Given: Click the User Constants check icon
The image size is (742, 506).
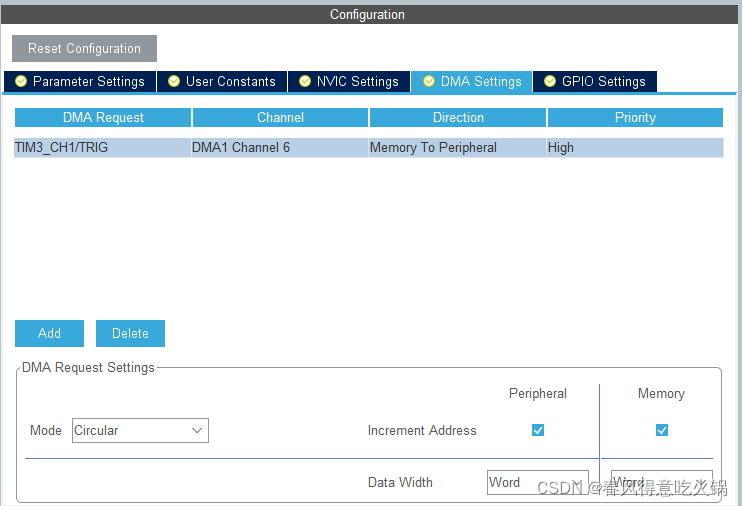Looking at the screenshot, I should [x=174, y=81].
